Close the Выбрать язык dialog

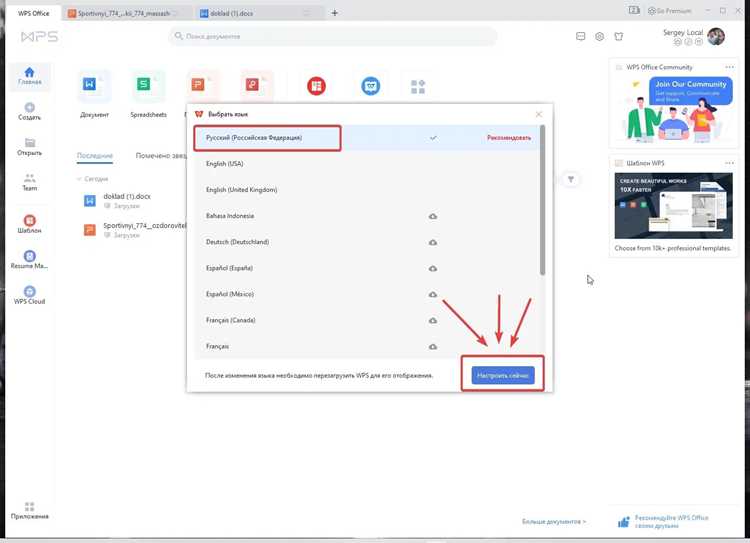pyautogui.click(x=539, y=114)
